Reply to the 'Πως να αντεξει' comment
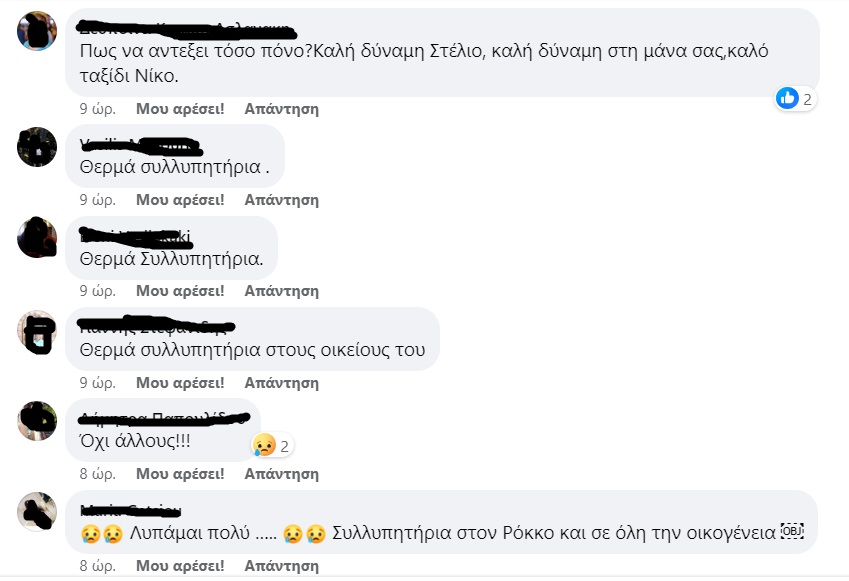This screenshot has height=581, width=849. tap(282, 109)
